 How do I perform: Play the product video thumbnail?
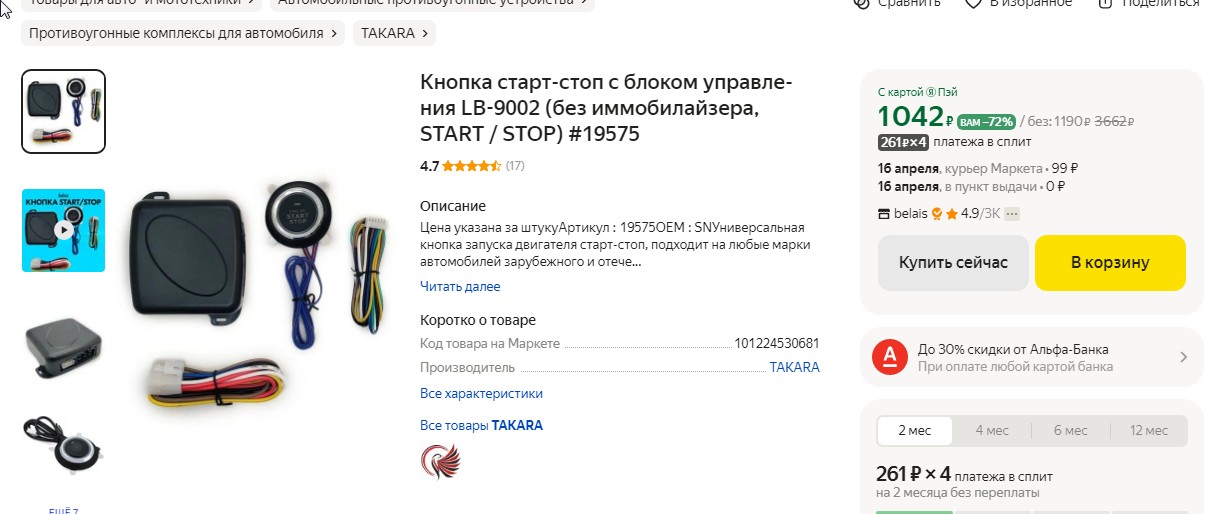coord(64,230)
